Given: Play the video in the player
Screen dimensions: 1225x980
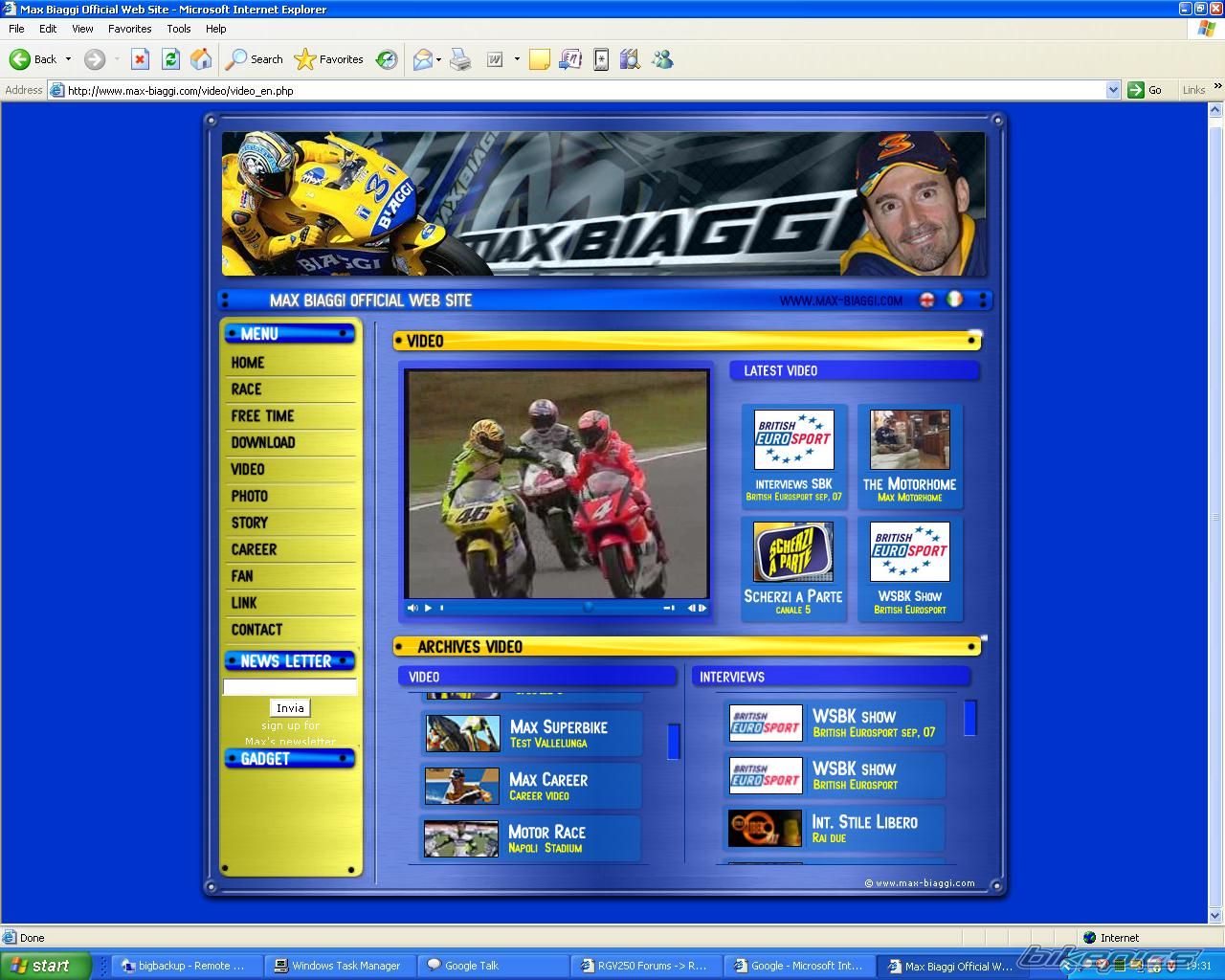Looking at the screenshot, I should (428, 608).
